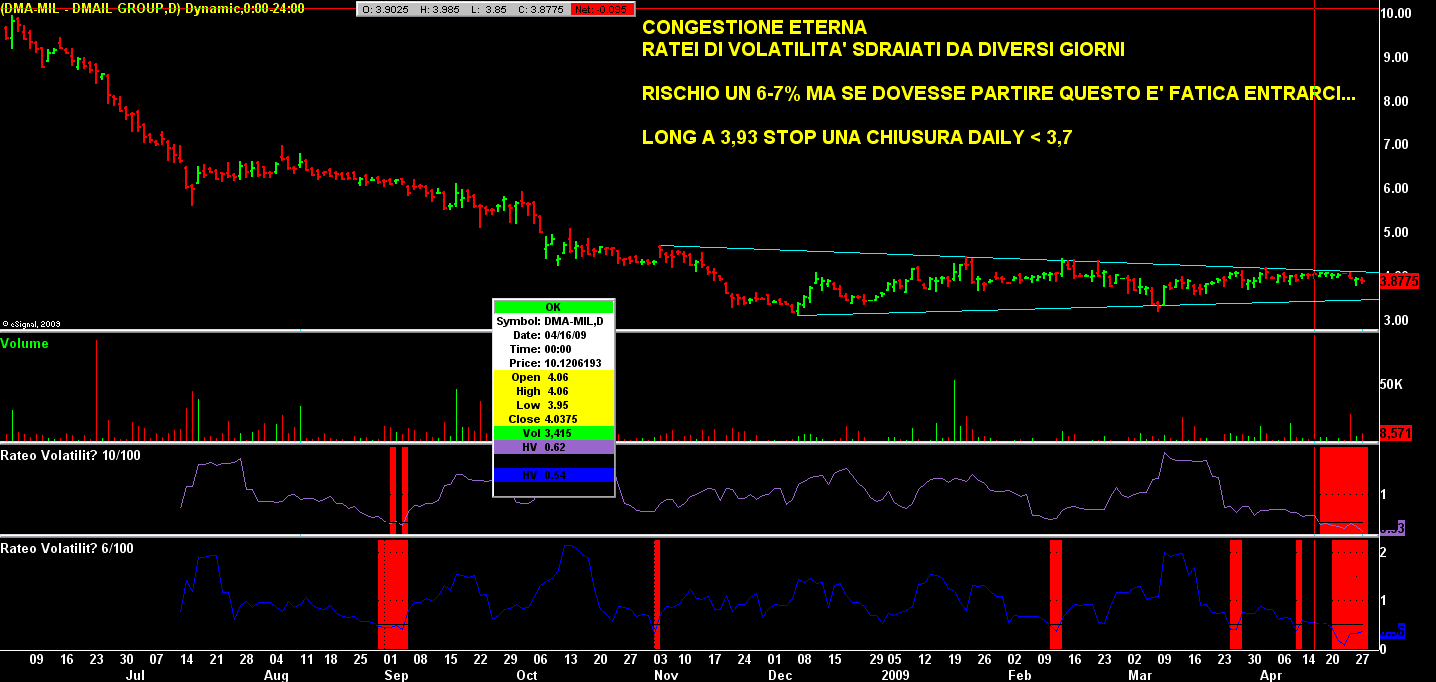Image resolution: width=1436 pixels, height=682 pixels.
Task: Click the purple volatility 10/100 value tag
Action: pos(1395,527)
